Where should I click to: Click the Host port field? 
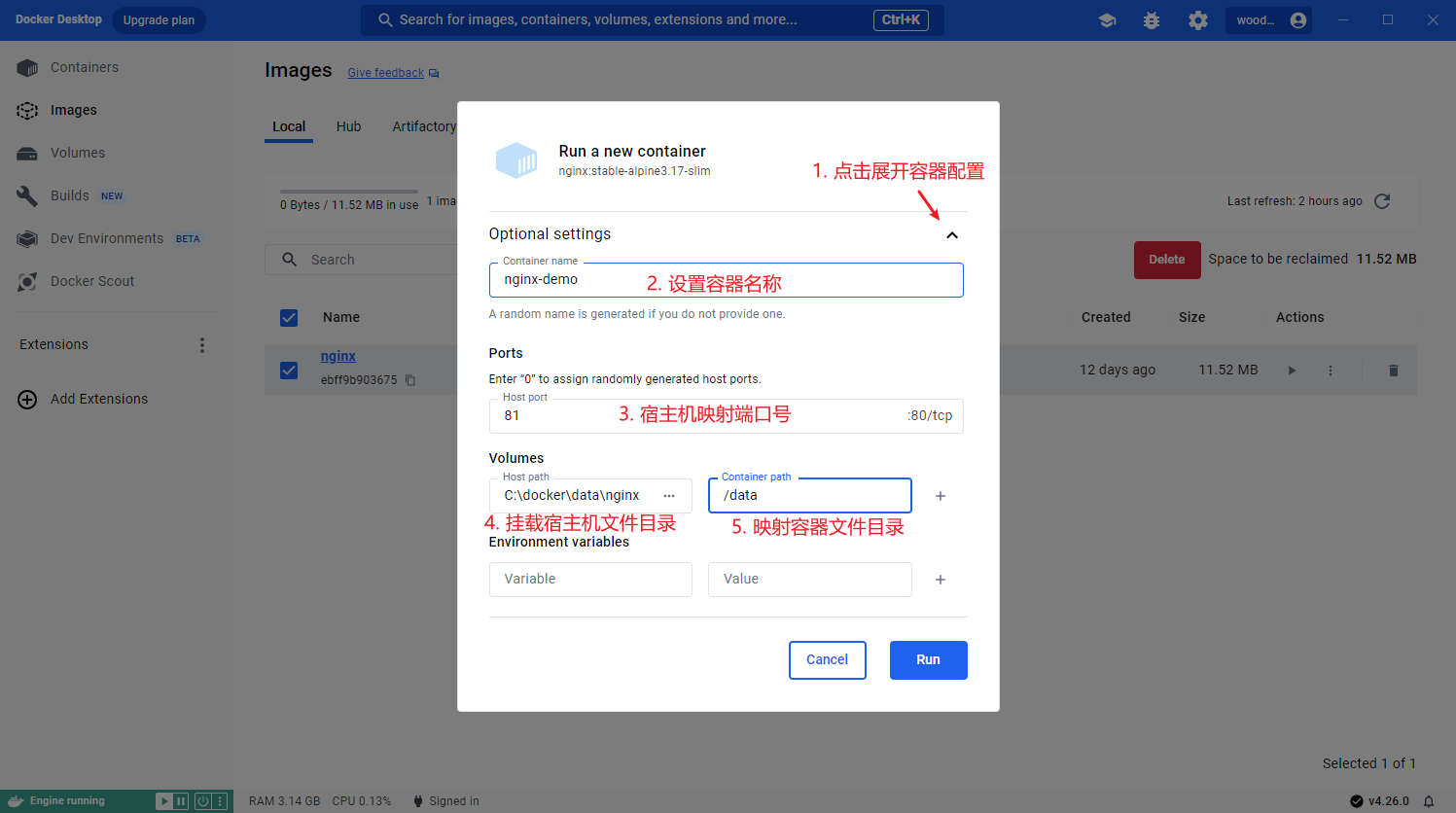pos(727,416)
